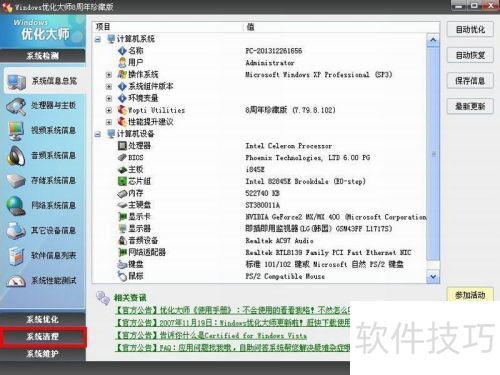
Task: Click the scrollbar down arrow in info list
Action: (433, 276)
